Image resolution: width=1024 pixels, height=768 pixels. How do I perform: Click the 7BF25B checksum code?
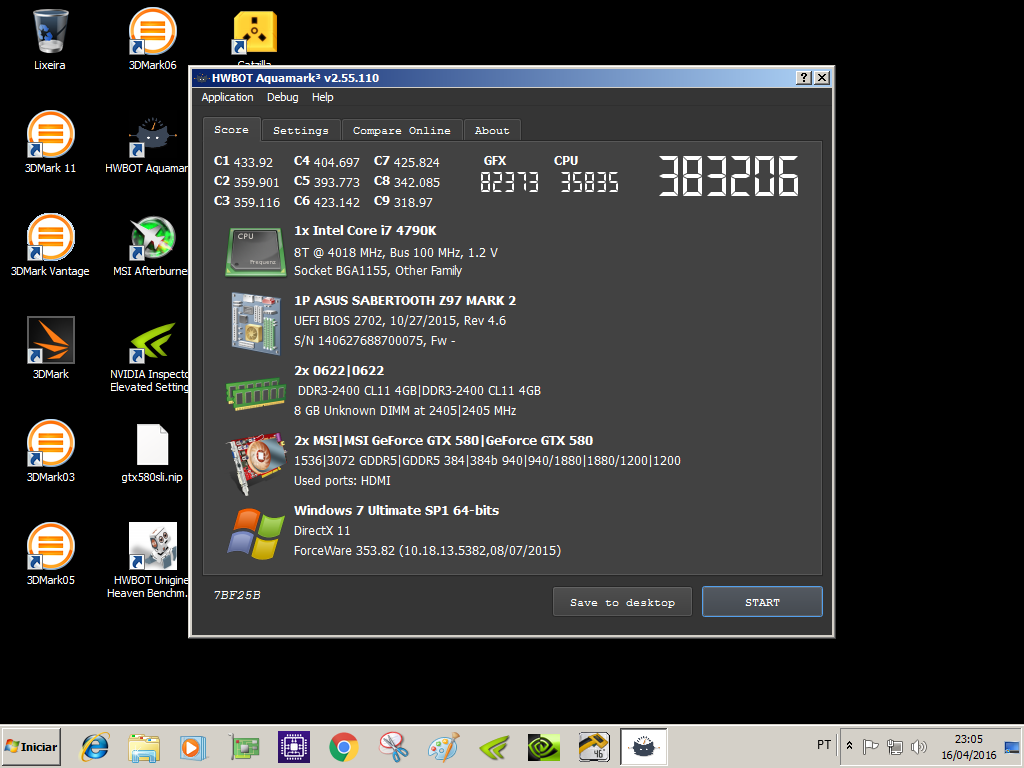coord(237,595)
